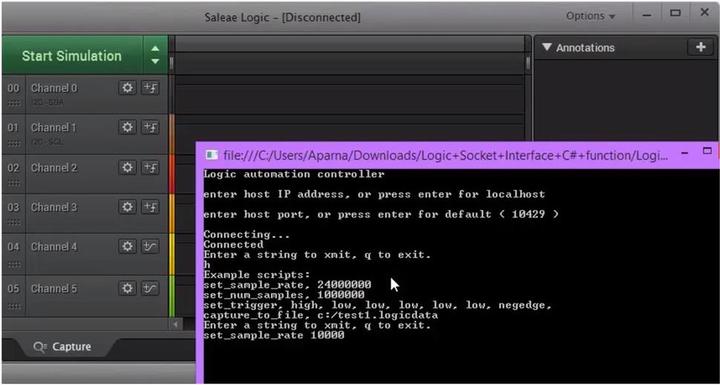Maximize the console window

tap(708, 151)
